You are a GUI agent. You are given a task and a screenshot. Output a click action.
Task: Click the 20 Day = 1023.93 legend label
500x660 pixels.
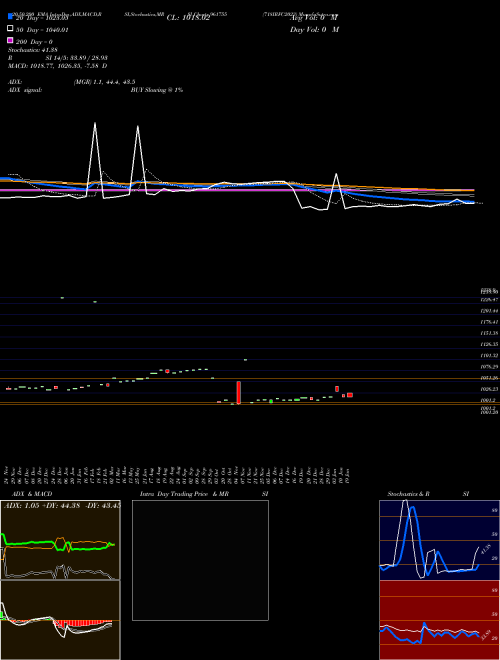coord(42,18)
